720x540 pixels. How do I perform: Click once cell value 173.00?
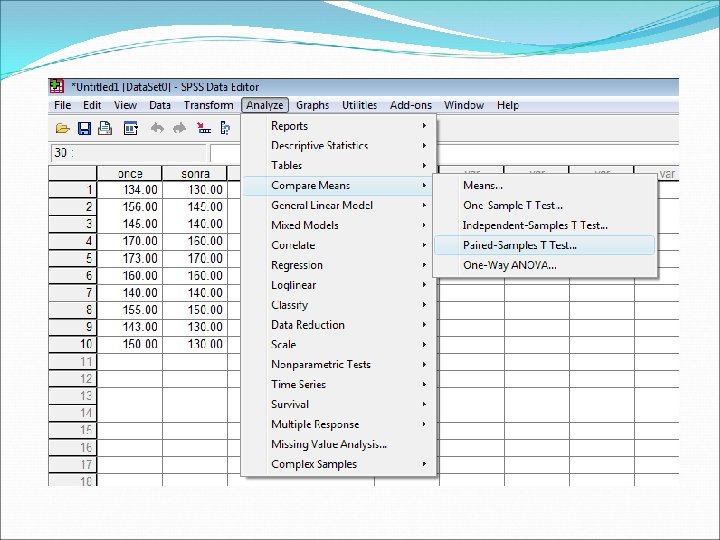coord(130,259)
